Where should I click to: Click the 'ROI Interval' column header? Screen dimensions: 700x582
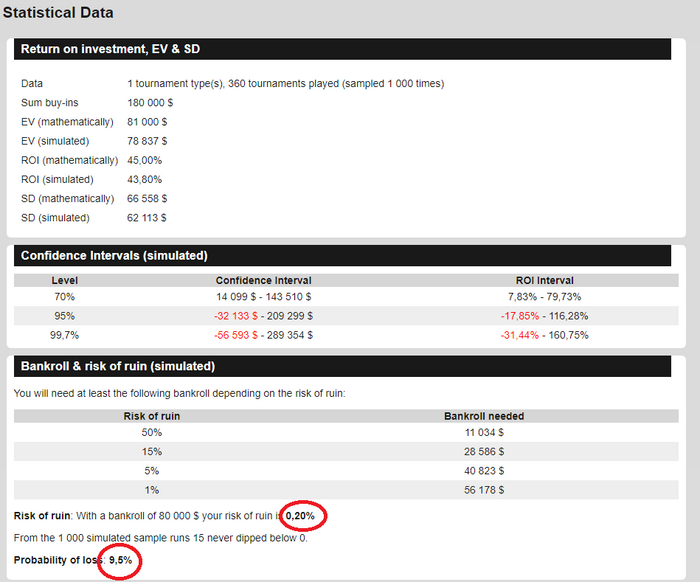(545, 281)
